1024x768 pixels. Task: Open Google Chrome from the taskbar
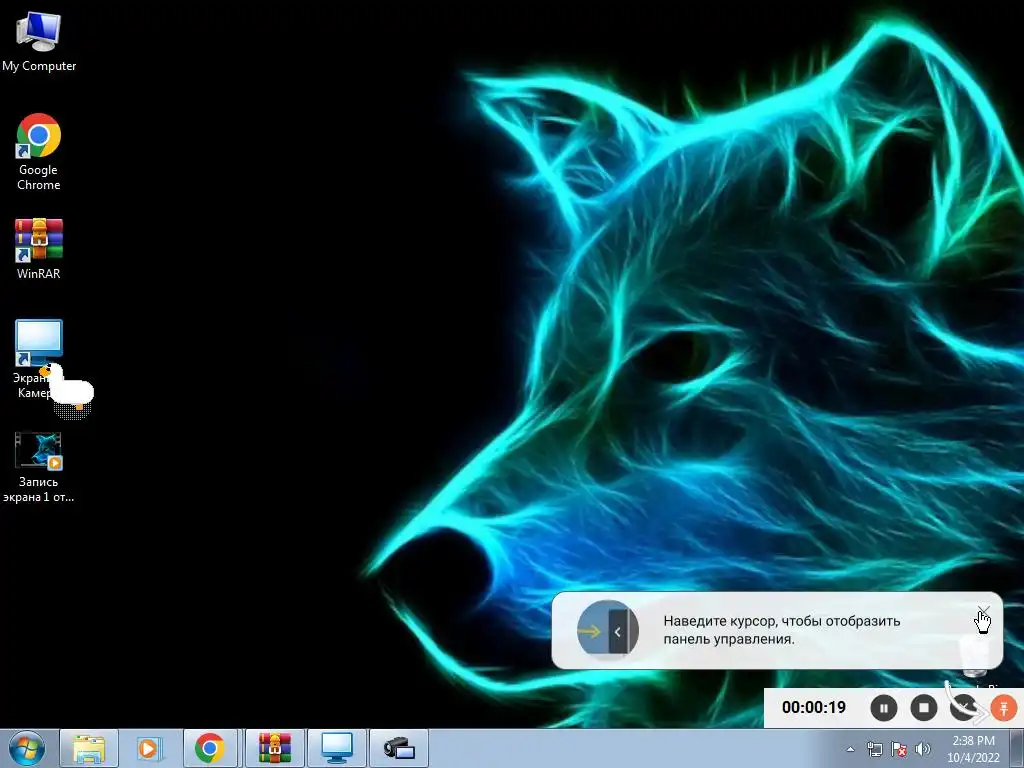[x=210, y=748]
